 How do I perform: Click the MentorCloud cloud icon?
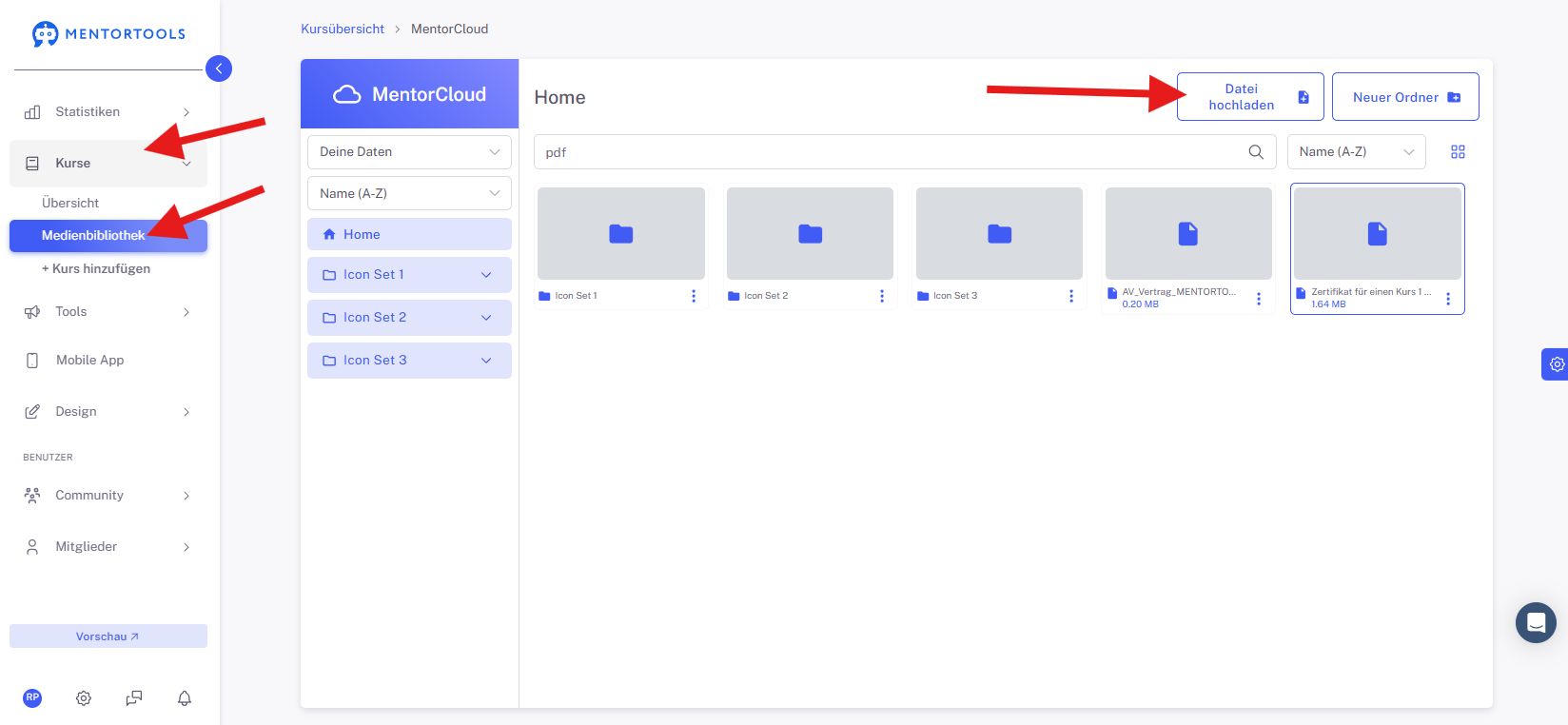click(x=347, y=94)
